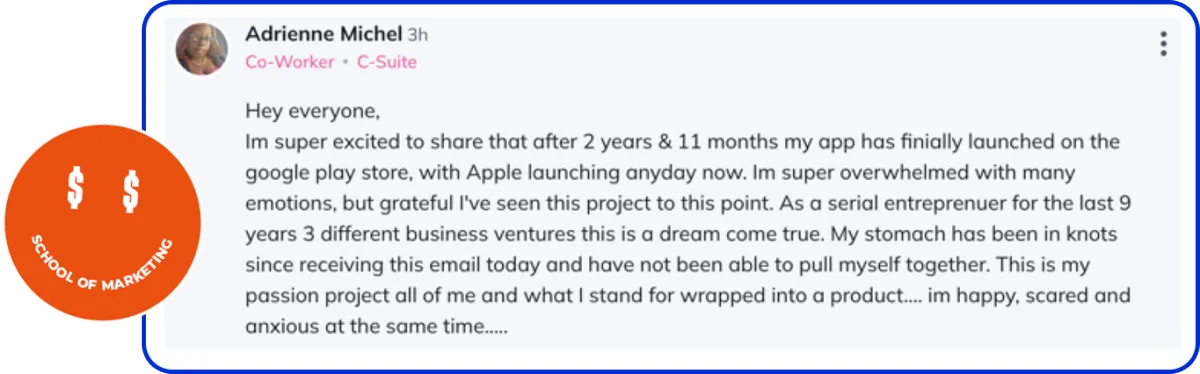
Task: Click the right dollar-sign eye on logo
Action: pyautogui.click(x=131, y=190)
